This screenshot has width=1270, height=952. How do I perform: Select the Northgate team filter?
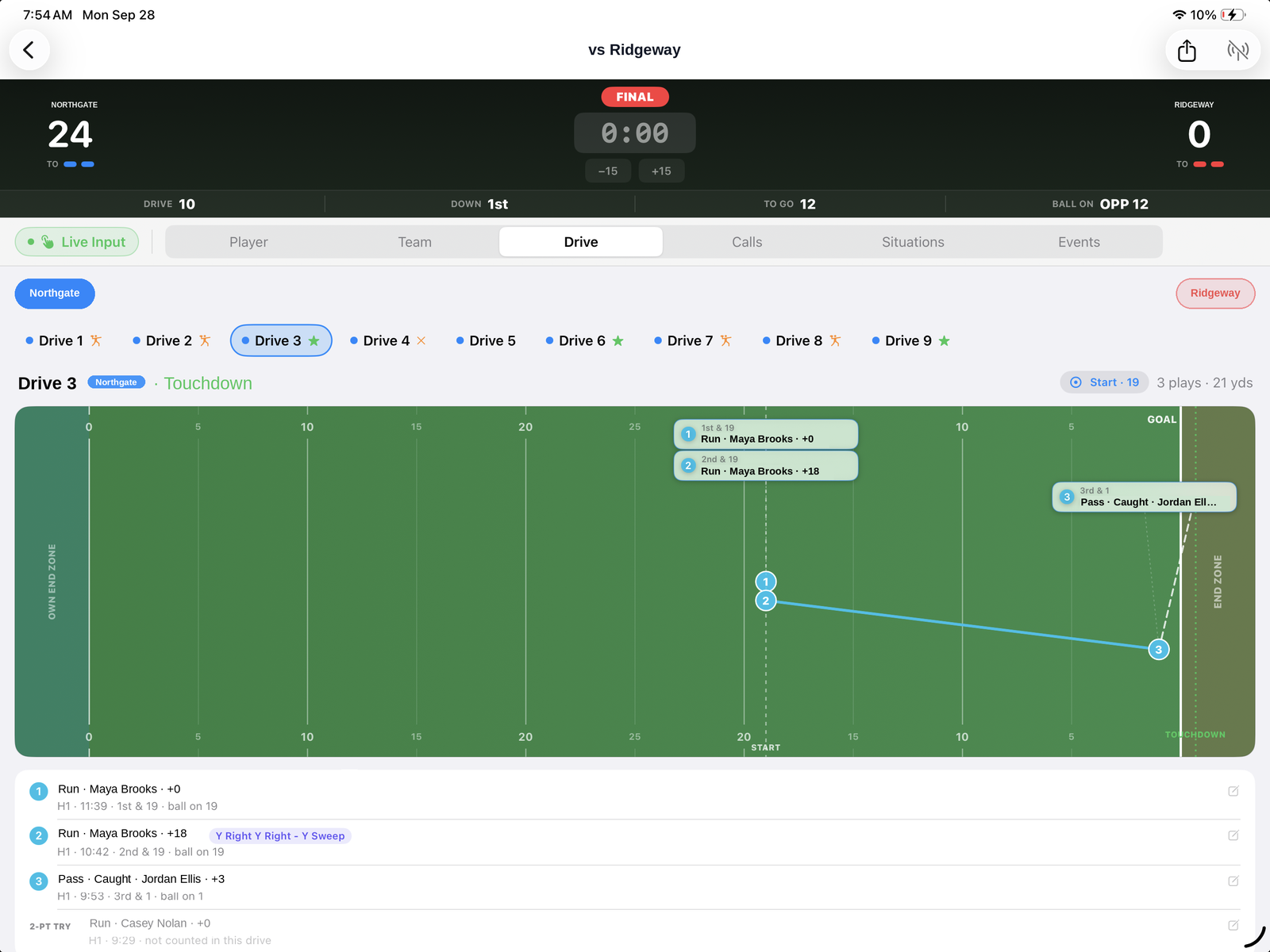[x=55, y=294]
